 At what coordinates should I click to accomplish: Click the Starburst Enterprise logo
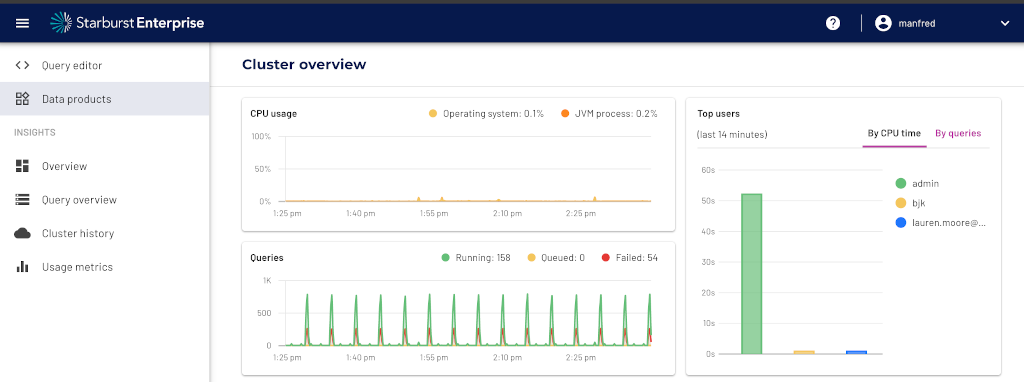pos(127,24)
